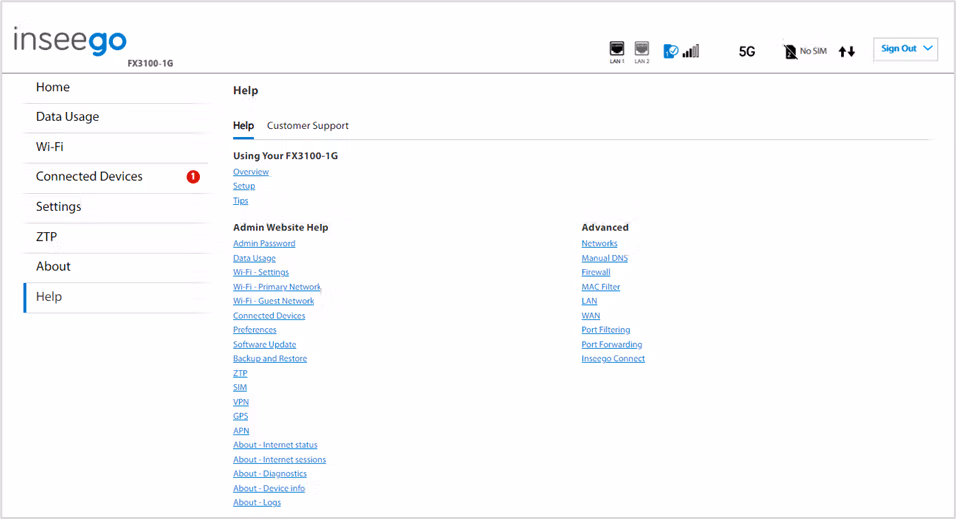Open Data Usage in sidebar
Viewport: 956px width, 519px height.
coord(116,117)
